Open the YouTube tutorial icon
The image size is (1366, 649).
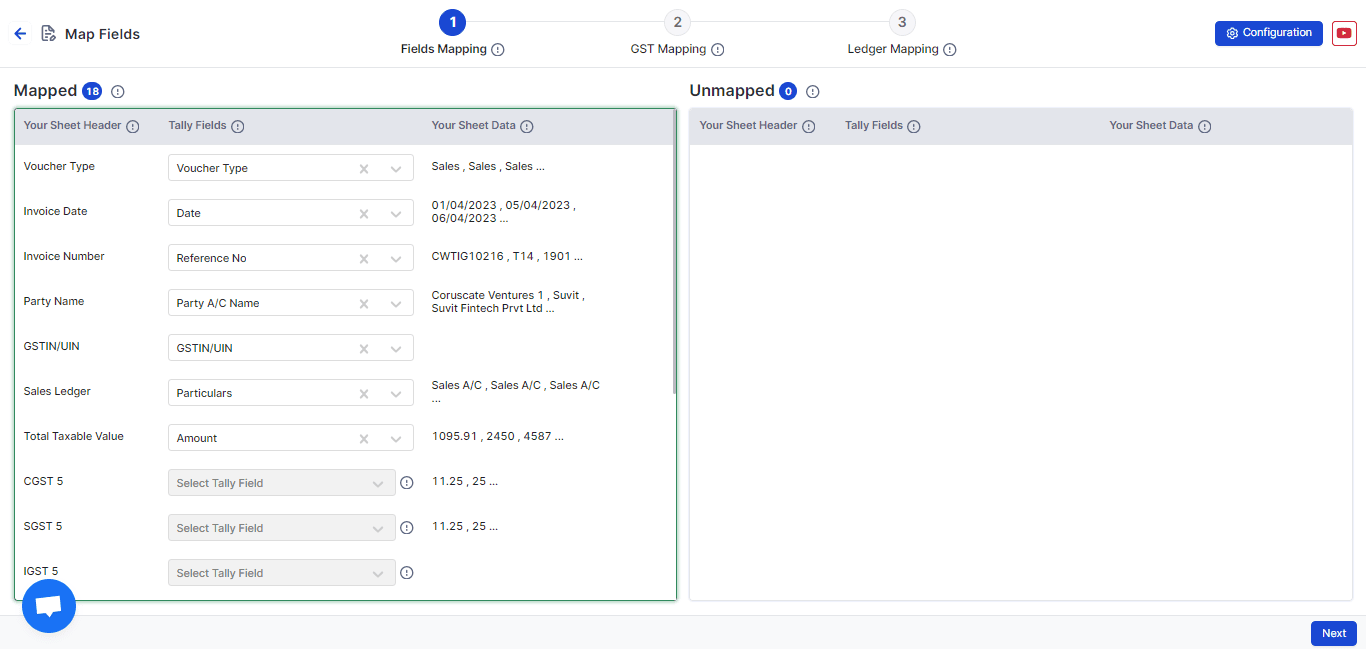(x=1344, y=33)
